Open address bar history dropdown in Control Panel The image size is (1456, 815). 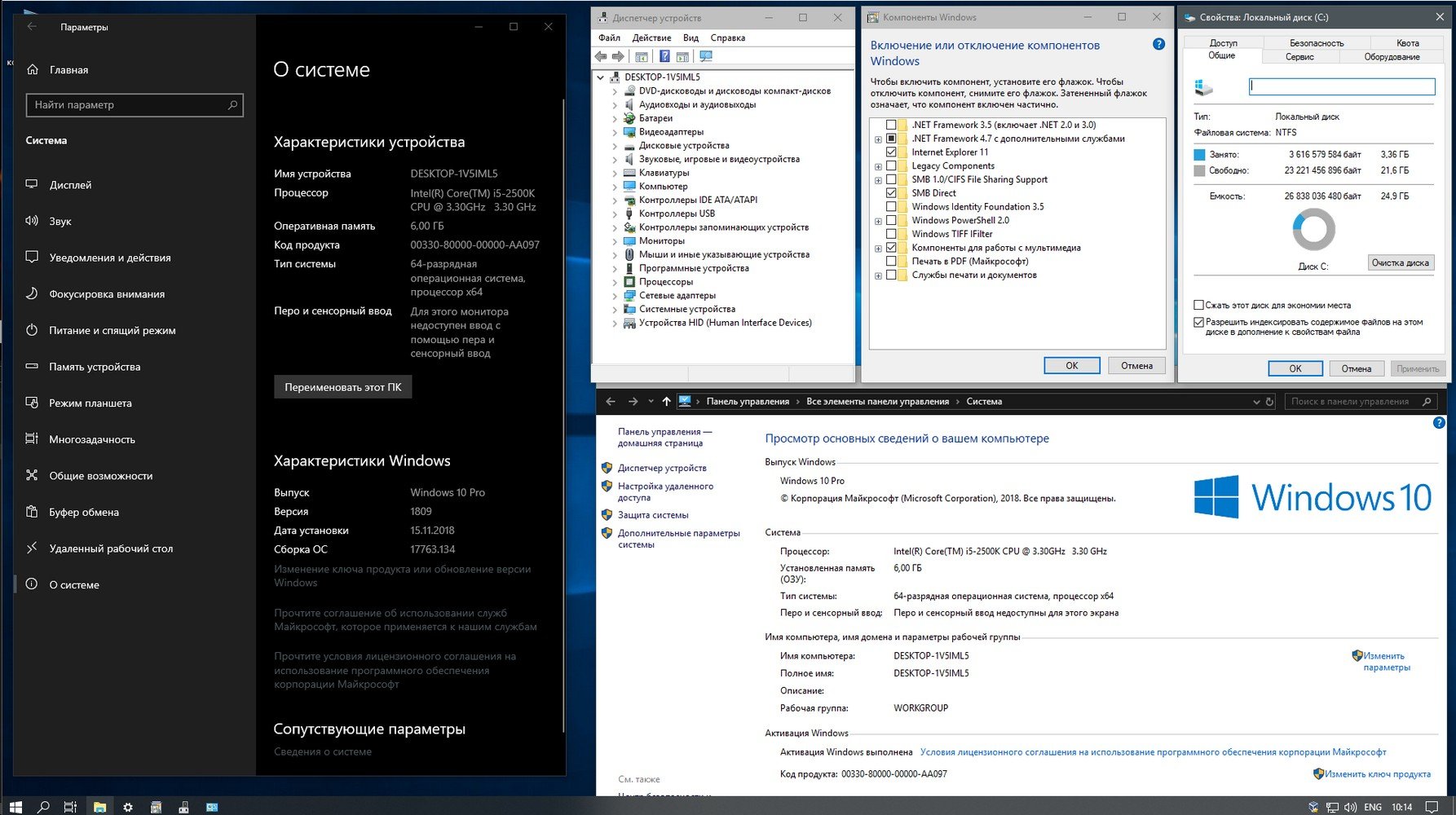click(1256, 401)
